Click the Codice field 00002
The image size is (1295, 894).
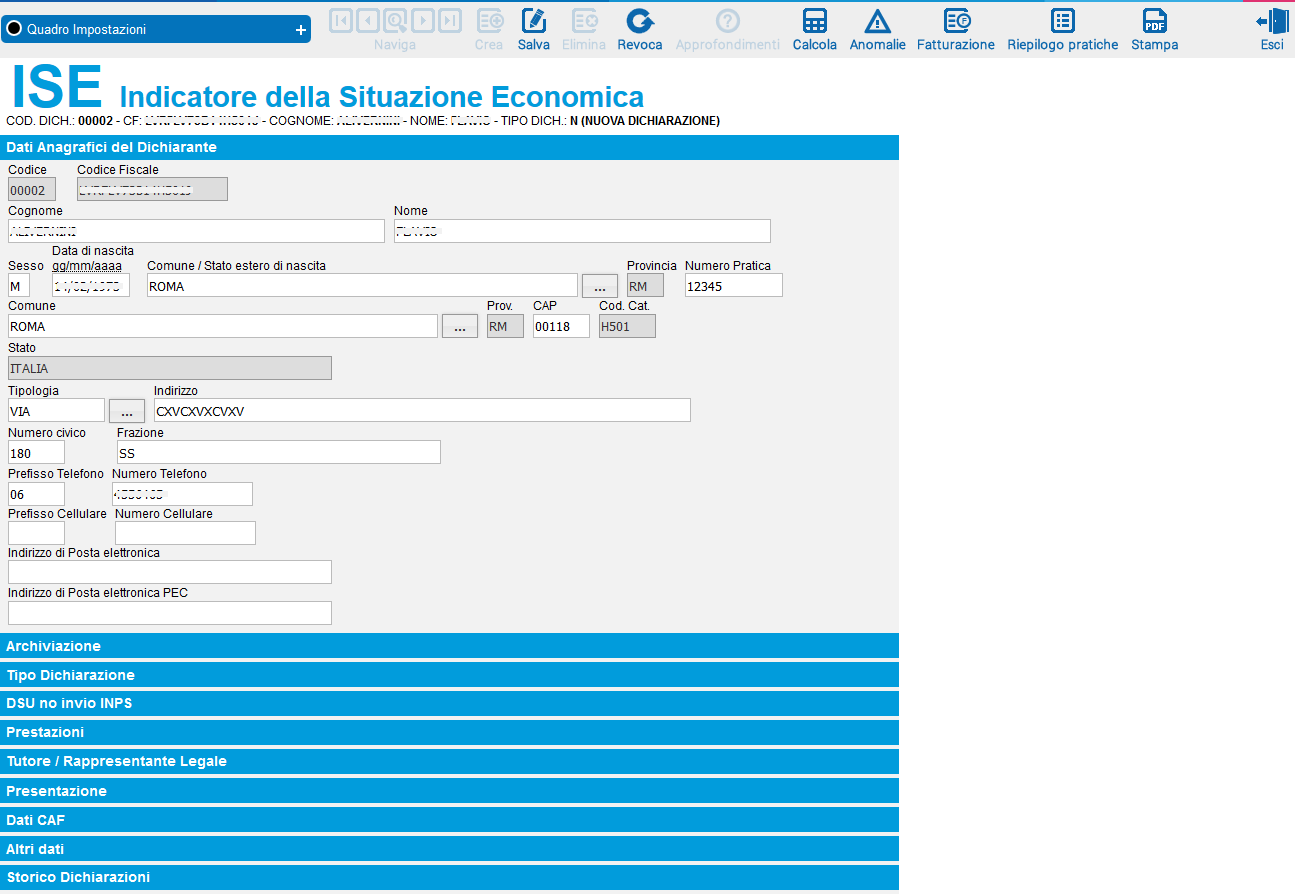pos(32,189)
